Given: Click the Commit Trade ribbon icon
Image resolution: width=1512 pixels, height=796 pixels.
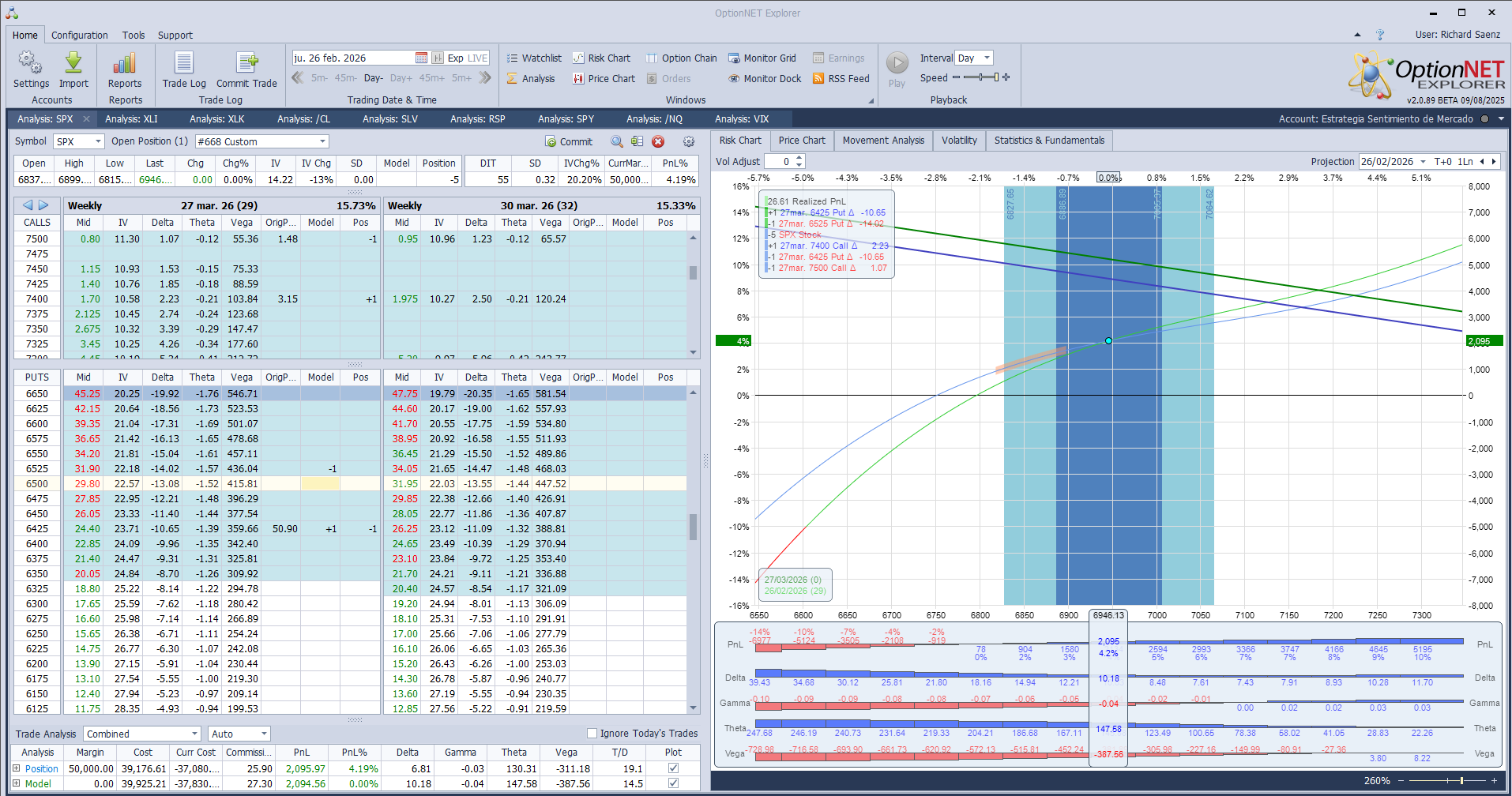Looking at the screenshot, I should click(x=246, y=62).
